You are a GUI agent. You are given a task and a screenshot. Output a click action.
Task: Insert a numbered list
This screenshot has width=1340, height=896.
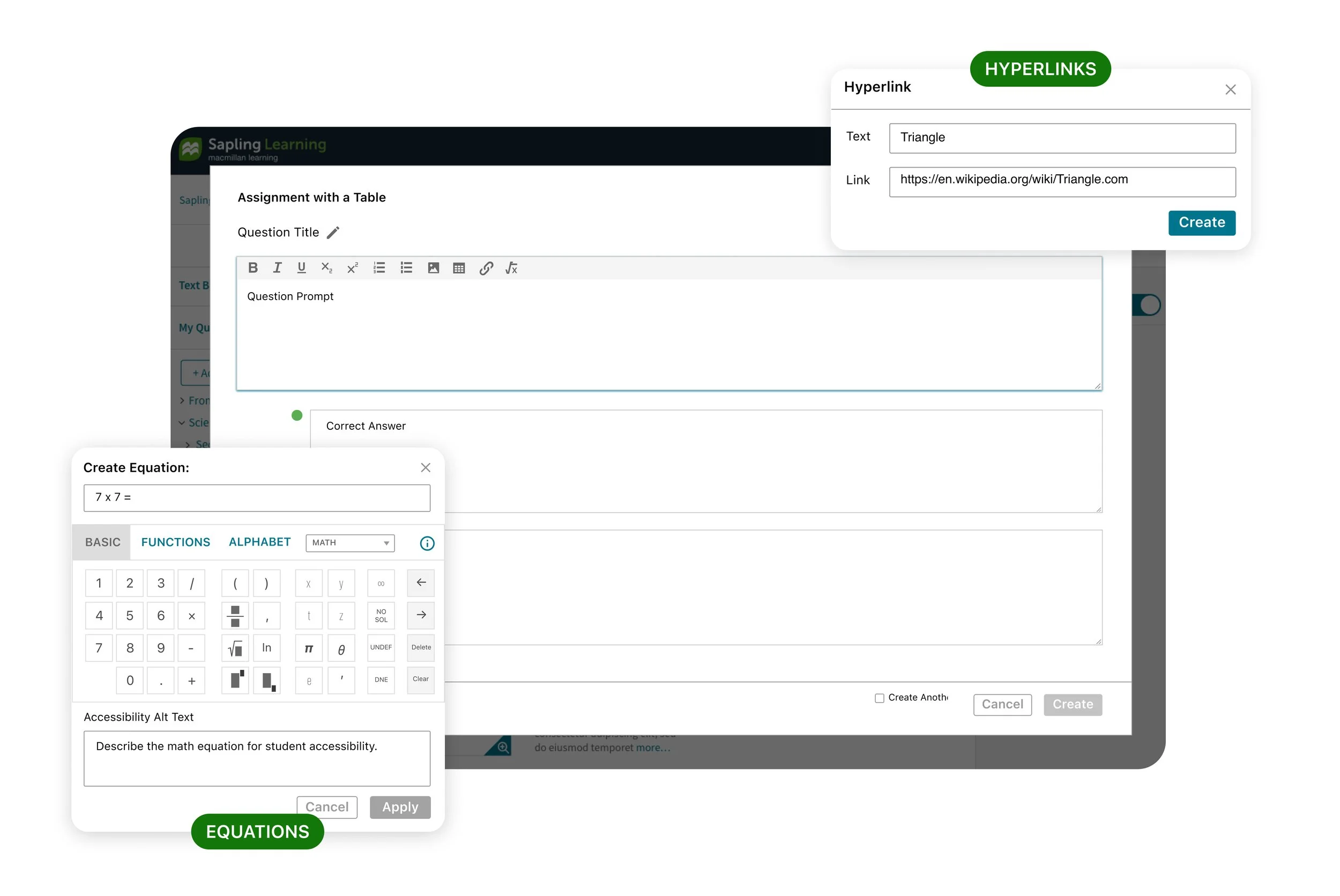(379, 268)
